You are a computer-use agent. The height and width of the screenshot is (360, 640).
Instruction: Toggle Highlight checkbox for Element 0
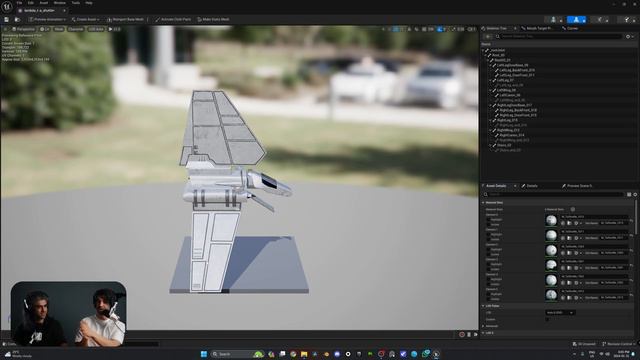tap(489, 220)
